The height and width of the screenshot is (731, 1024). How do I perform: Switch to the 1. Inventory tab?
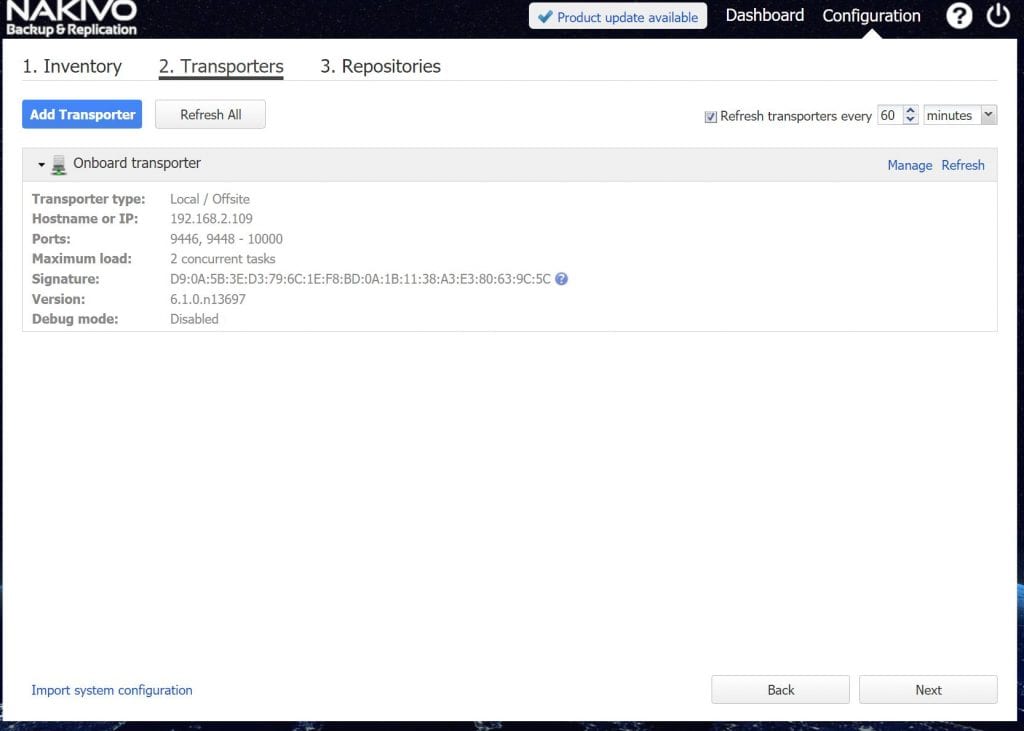pos(72,66)
